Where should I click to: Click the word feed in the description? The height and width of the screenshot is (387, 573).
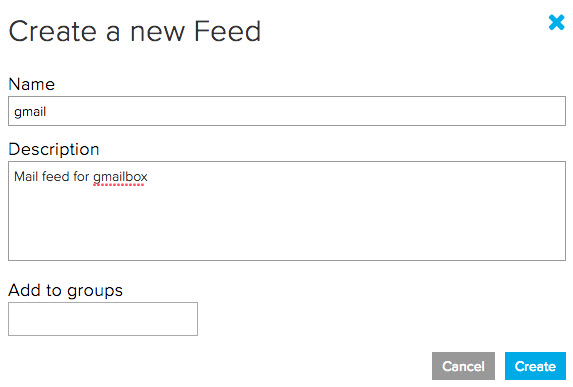56,177
